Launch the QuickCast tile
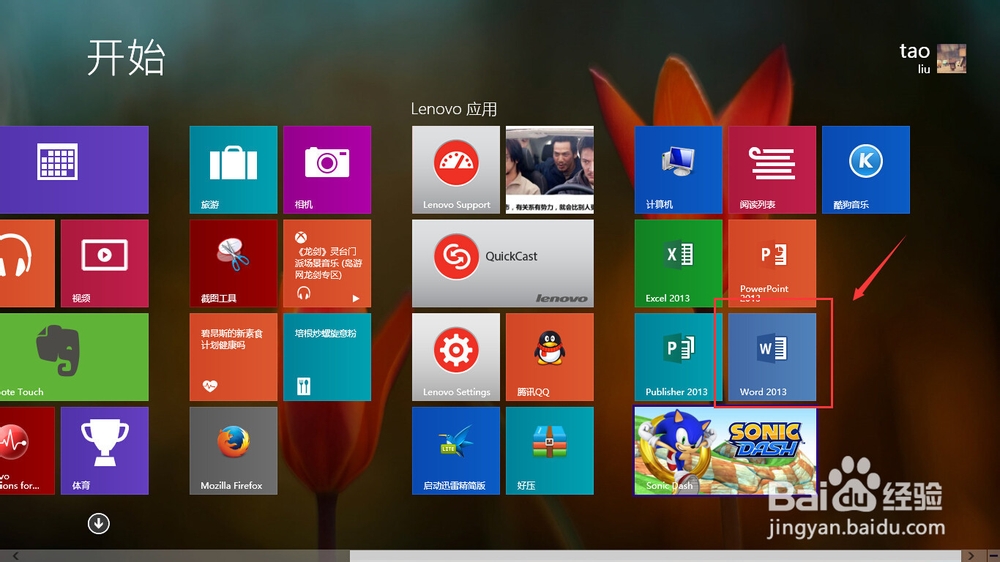This screenshot has width=1000, height=562. (503, 263)
